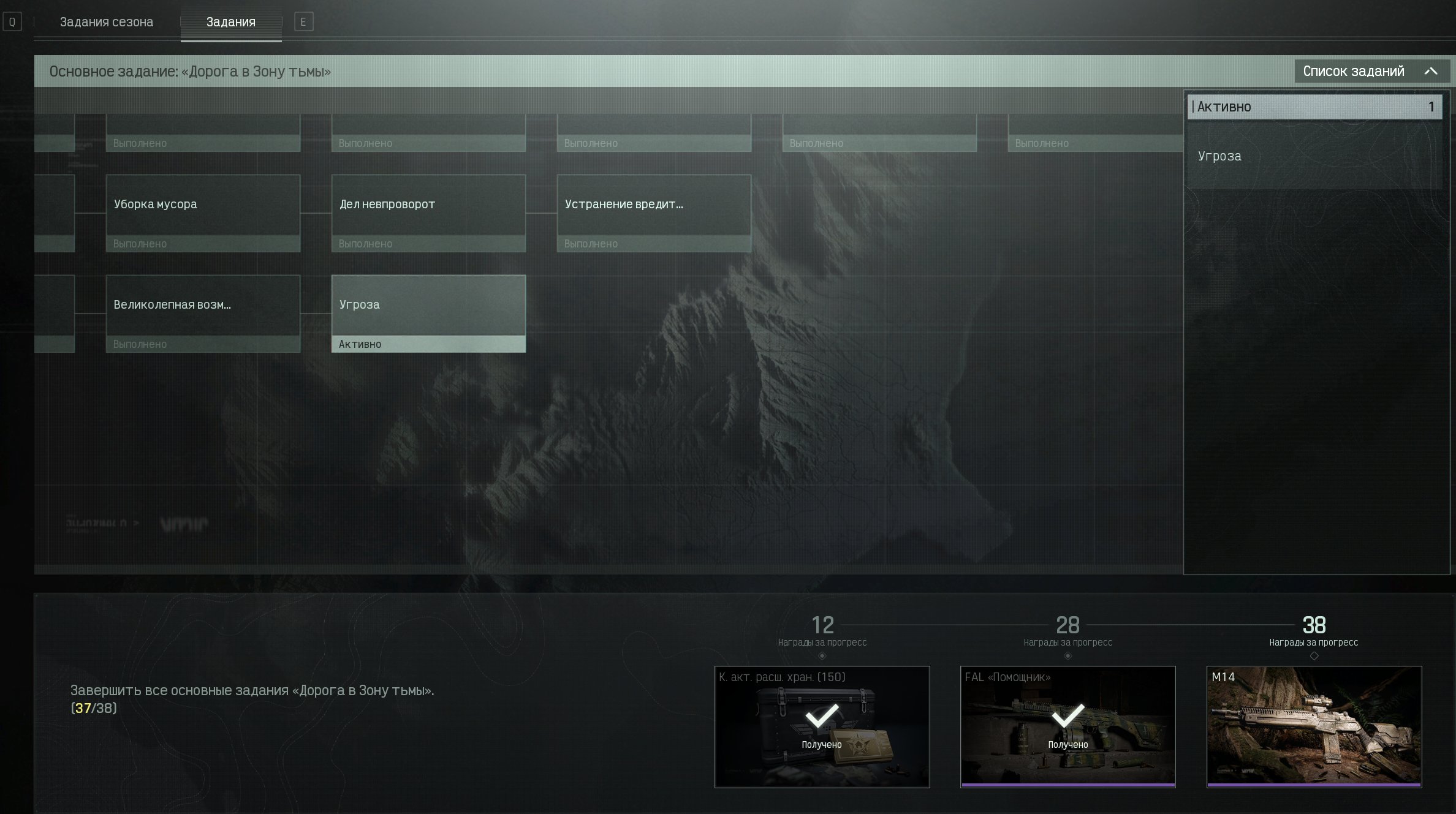The height and width of the screenshot is (814, 1456).
Task: Switch to the «Задания сезона» tab
Action: (x=107, y=22)
